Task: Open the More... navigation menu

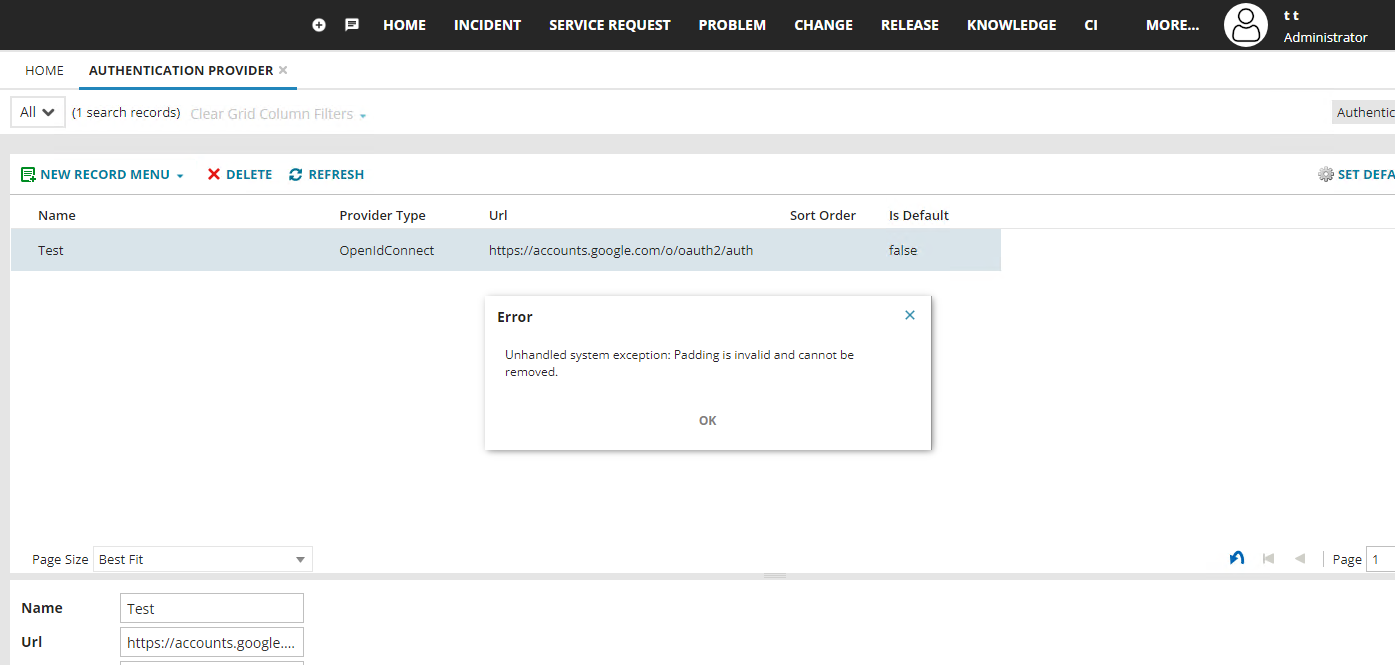Action: tap(1172, 25)
